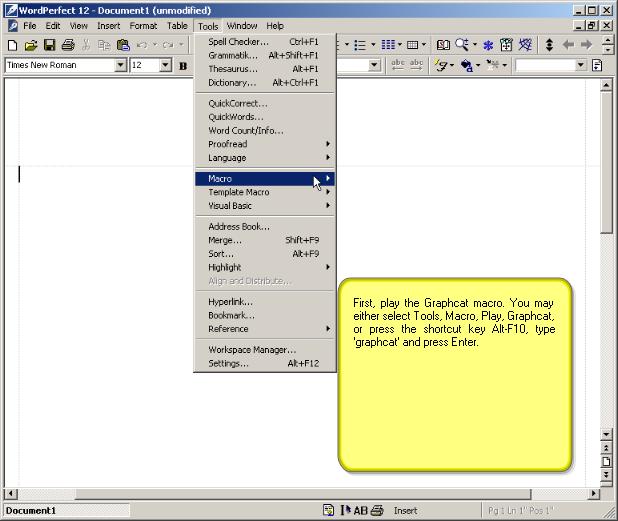Click the Table QuickCreate icon
The width and height of the screenshot is (618, 521).
[x=412, y=45]
